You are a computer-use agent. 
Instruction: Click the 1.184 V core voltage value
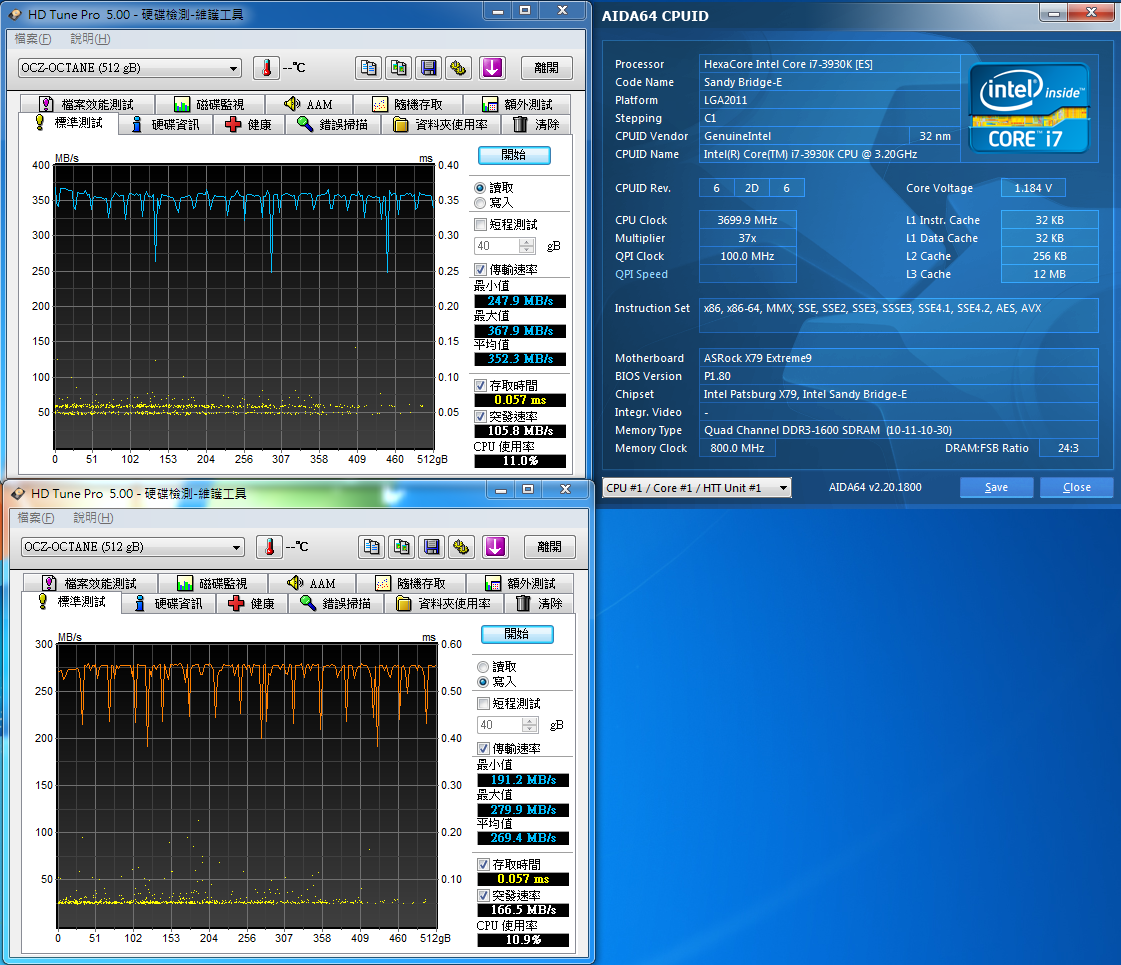[1033, 188]
